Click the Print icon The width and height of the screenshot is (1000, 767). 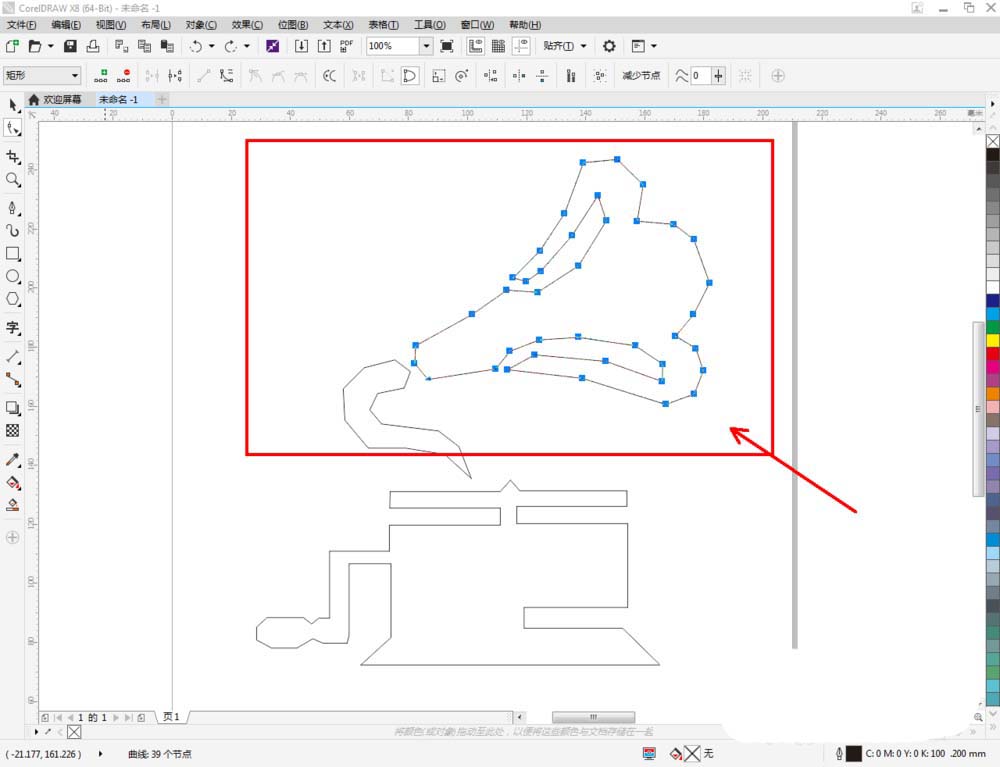(x=92, y=46)
